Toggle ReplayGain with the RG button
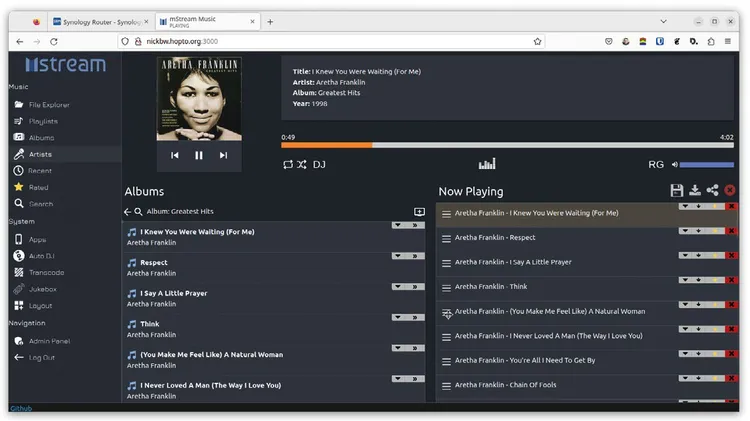The image size is (750, 421). click(656, 165)
